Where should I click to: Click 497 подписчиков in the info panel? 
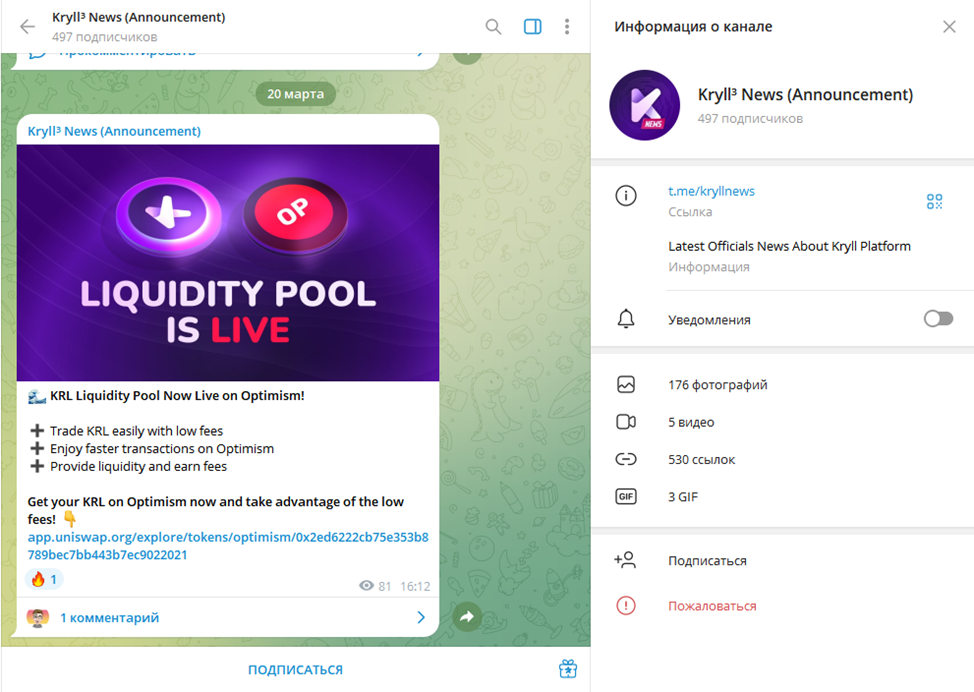pos(750,118)
